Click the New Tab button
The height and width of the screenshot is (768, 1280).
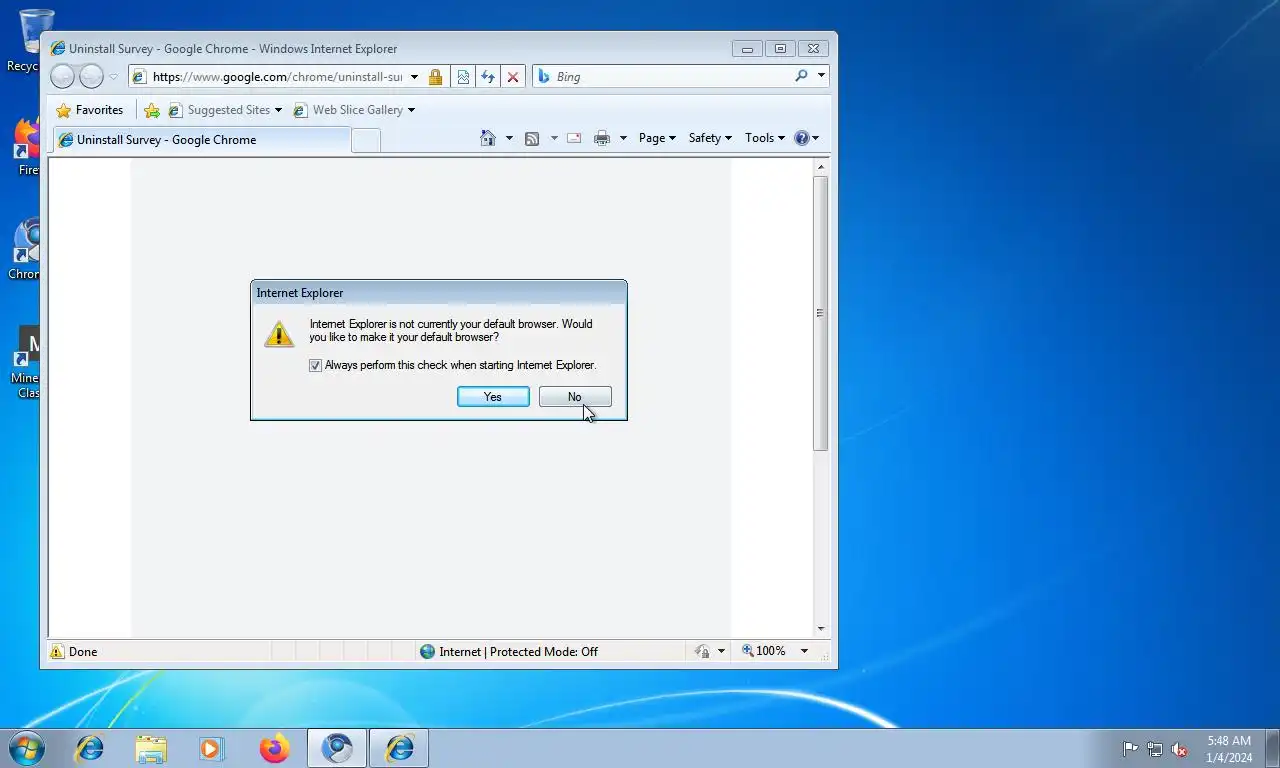click(366, 140)
